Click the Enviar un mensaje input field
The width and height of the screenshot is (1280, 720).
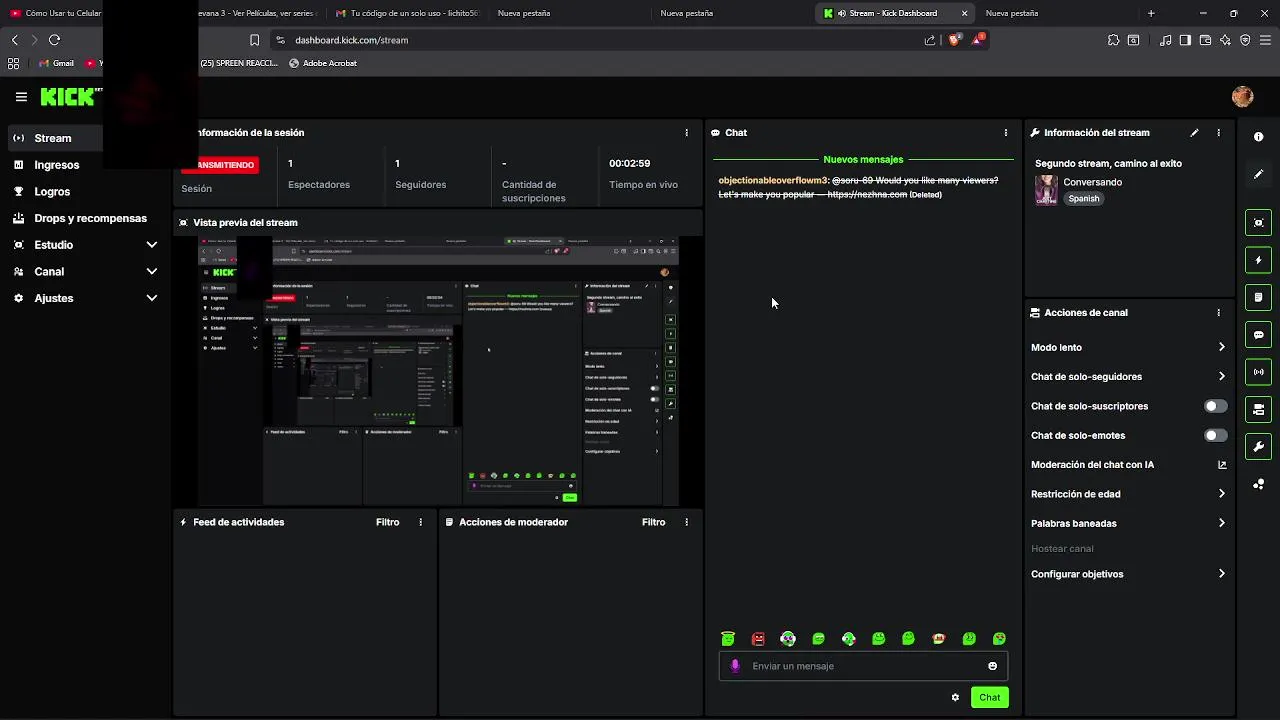(x=863, y=666)
